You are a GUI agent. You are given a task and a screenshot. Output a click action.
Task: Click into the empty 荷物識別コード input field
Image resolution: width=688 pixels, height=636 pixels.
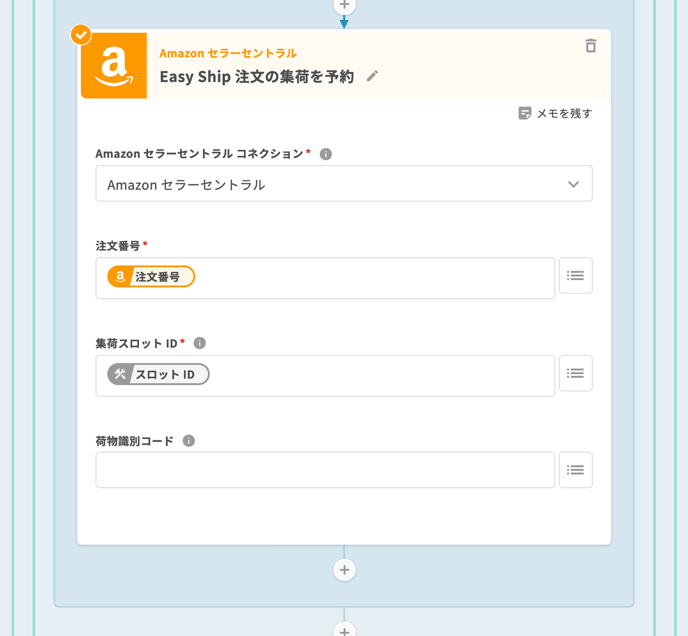[x=325, y=470]
